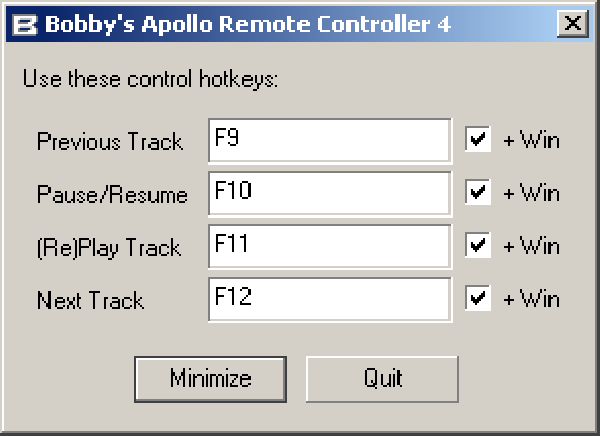Image resolution: width=600 pixels, height=436 pixels.
Task: Click the "Next Track" text label
Action: click(x=90, y=300)
